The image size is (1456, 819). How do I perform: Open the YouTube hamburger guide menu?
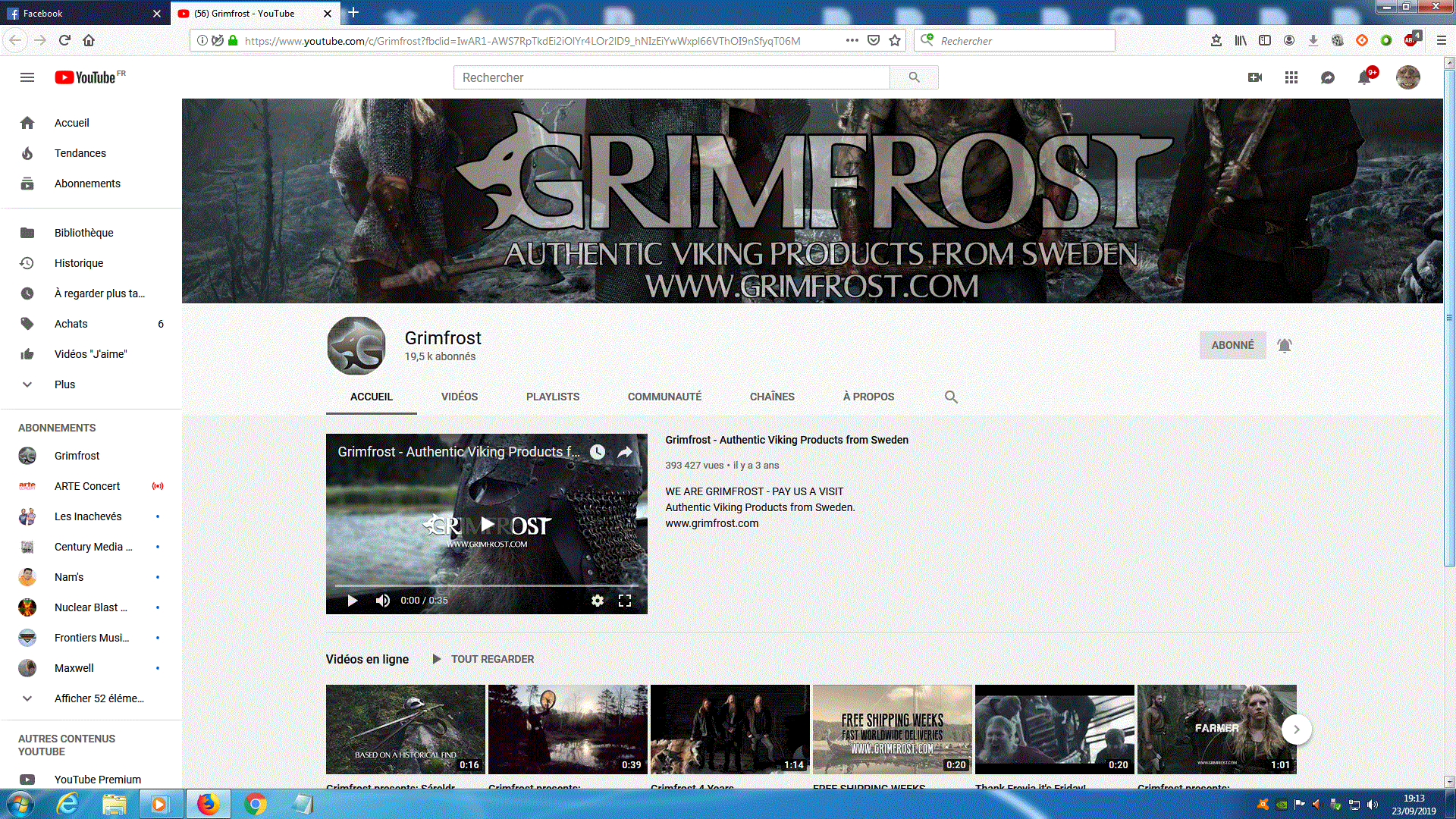pyautogui.click(x=27, y=77)
